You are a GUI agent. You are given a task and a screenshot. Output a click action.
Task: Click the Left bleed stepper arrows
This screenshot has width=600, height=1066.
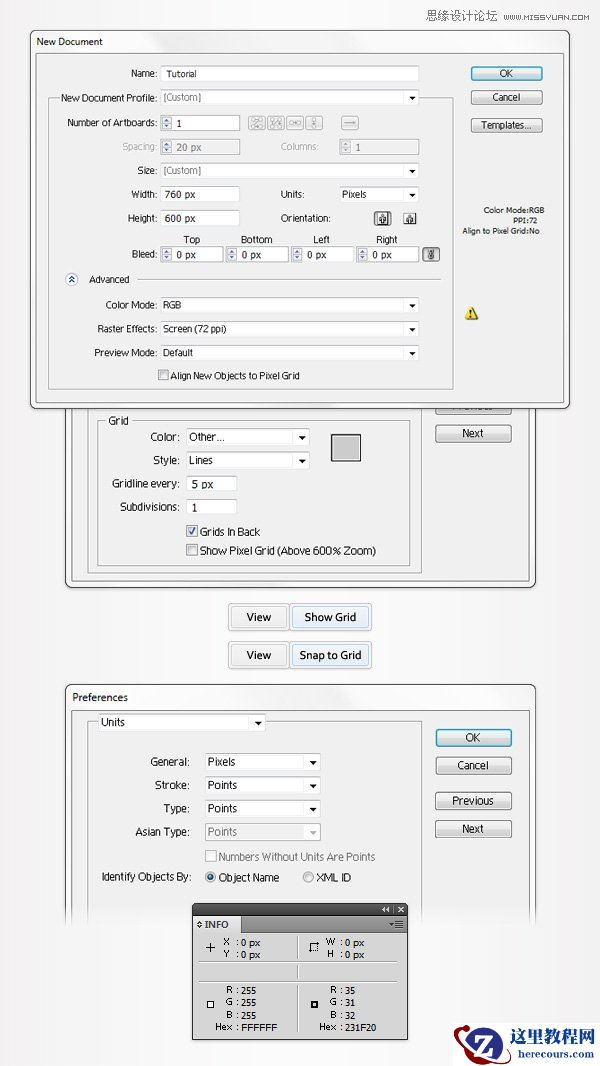tap(297, 254)
